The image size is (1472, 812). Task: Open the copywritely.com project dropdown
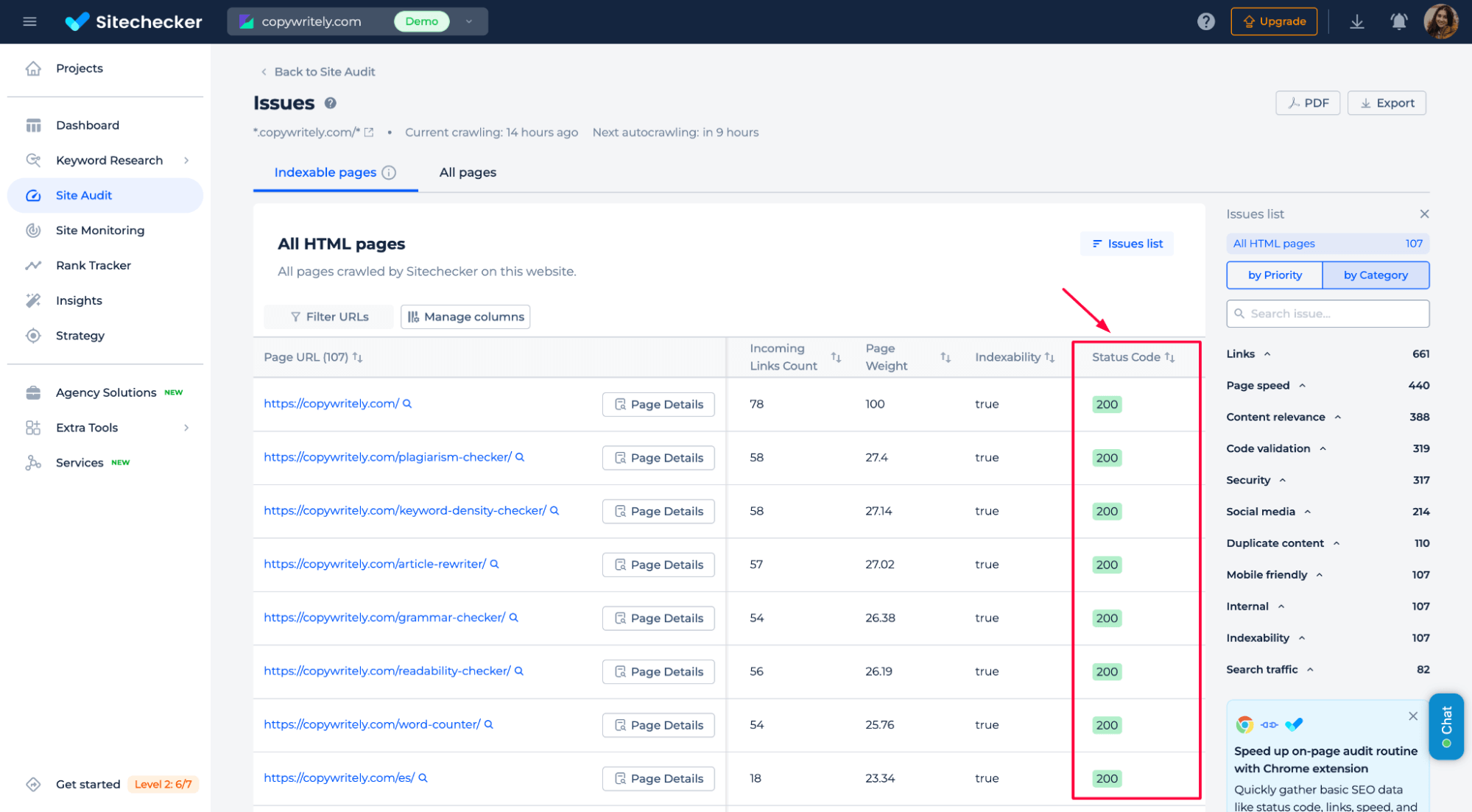358,21
